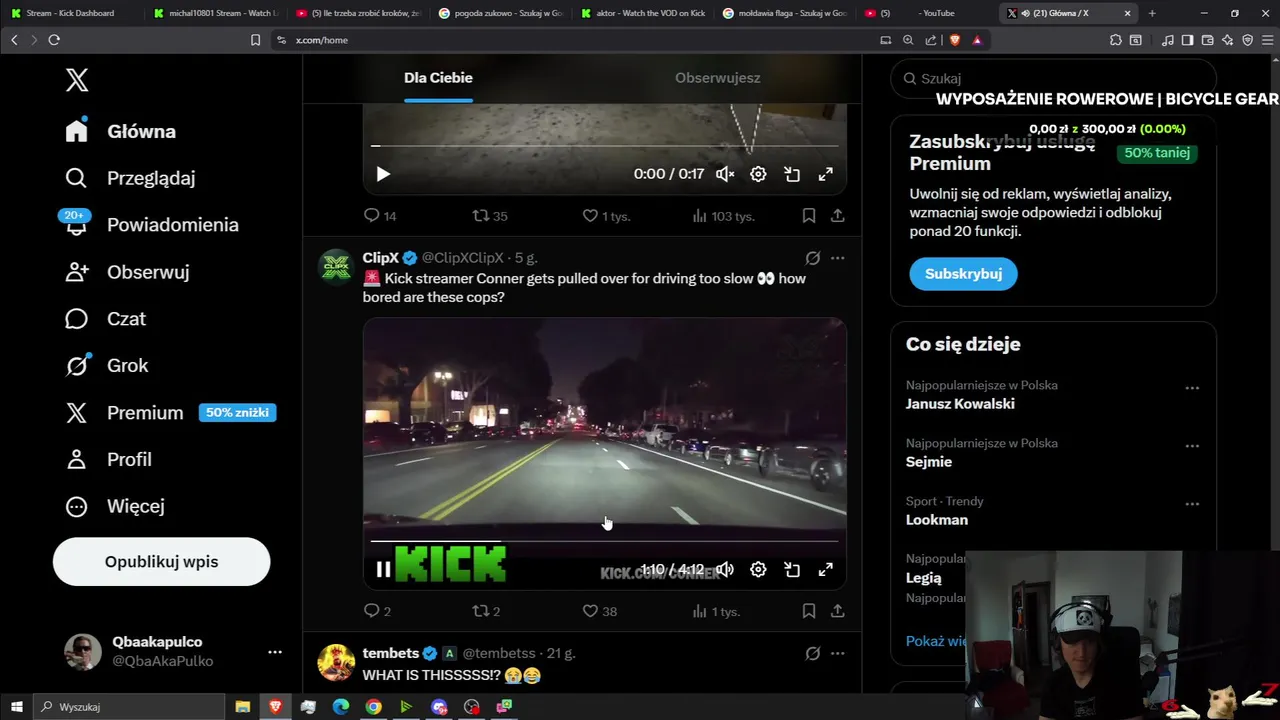The image size is (1280, 720).
Task: Switch to the Obserwujesz tab
Action: [x=717, y=78]
